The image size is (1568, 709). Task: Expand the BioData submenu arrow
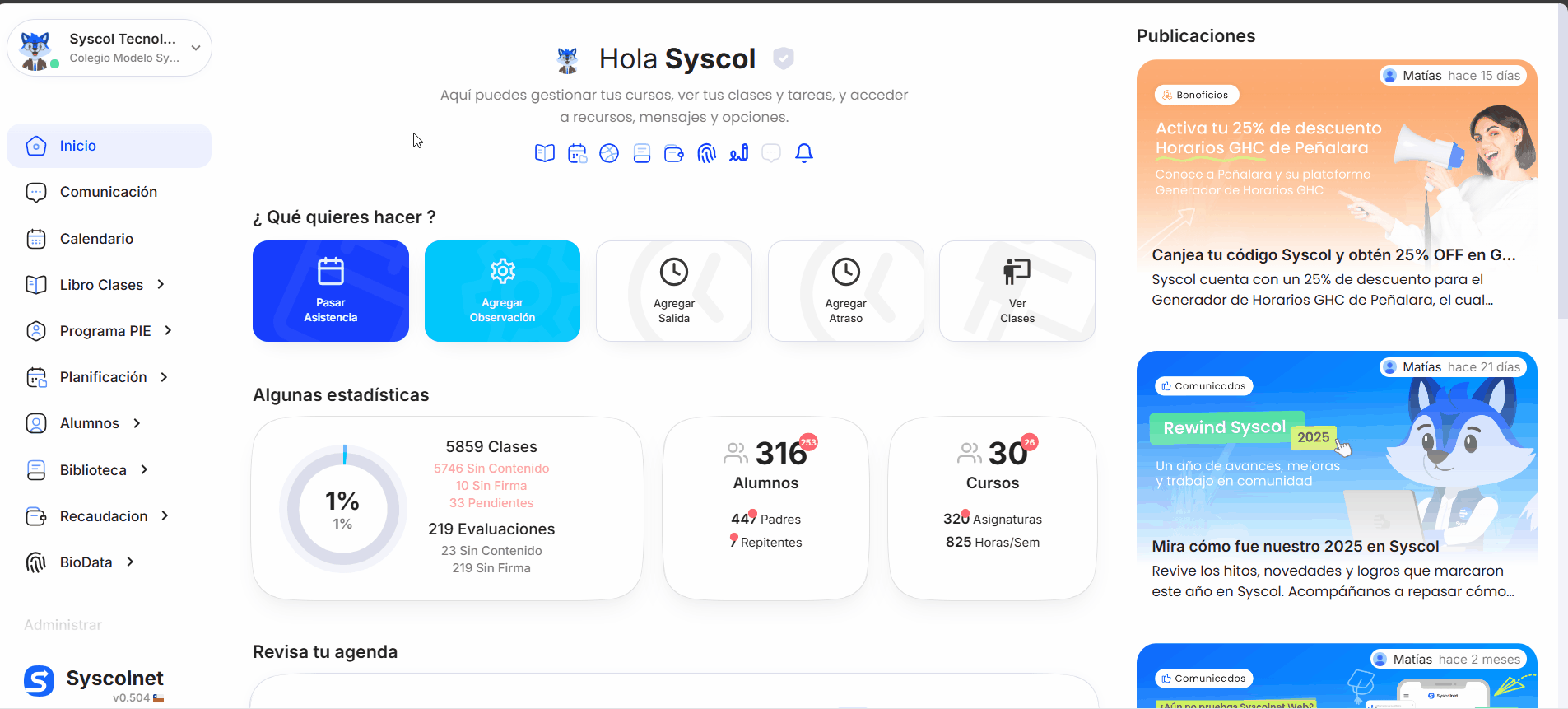(x=130, y=562)
